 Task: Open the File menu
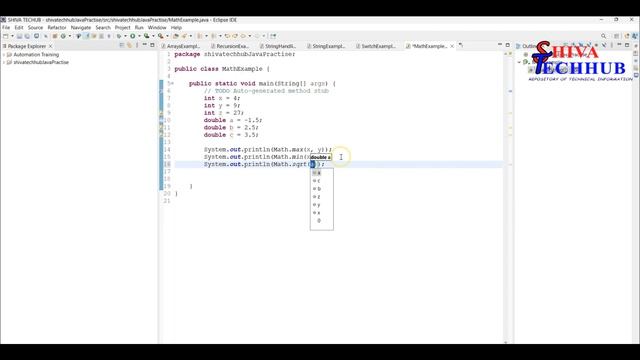click(6, 28)
